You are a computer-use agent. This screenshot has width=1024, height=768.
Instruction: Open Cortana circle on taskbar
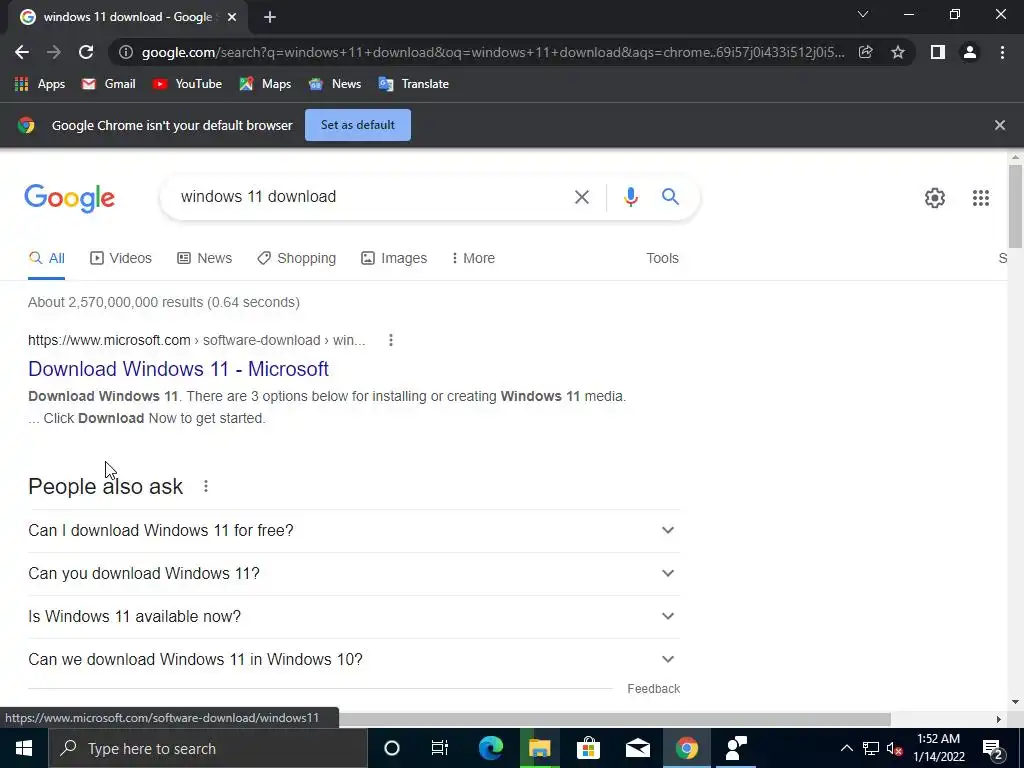pyautogui.click(x=391, y=748)
